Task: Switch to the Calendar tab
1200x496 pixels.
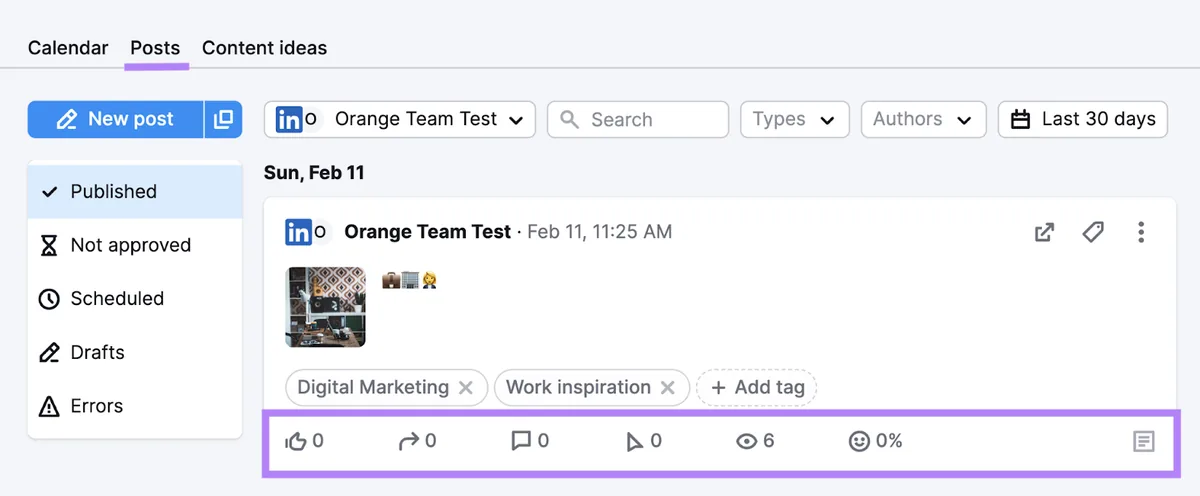Action: pyautogui.click(x=68, y=47)
